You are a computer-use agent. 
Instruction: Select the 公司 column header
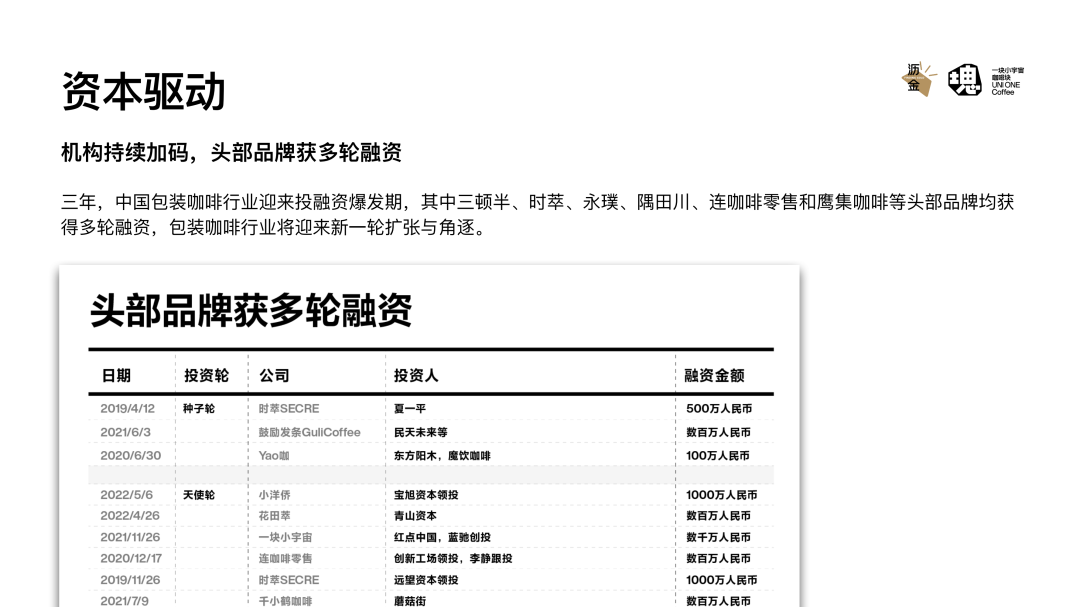tap(274, 376)
